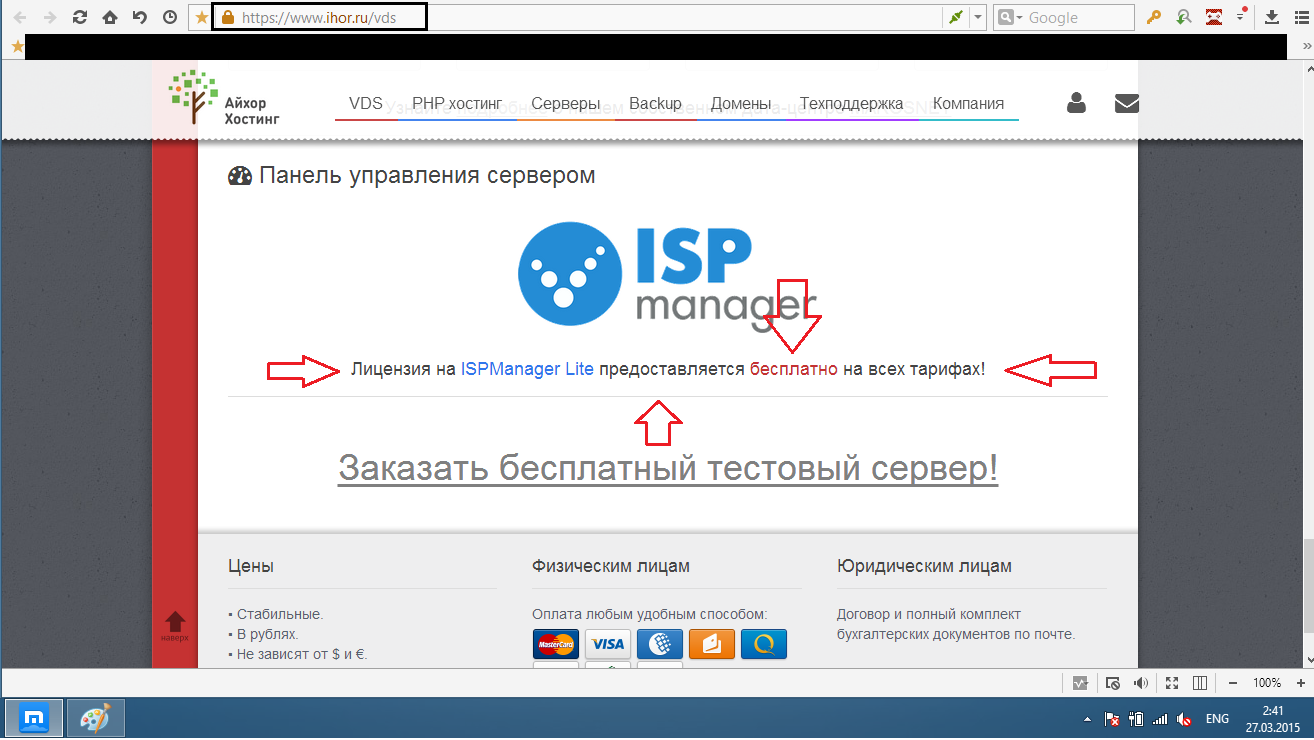Open the Техподдержка menu item

tap(852, 104)
